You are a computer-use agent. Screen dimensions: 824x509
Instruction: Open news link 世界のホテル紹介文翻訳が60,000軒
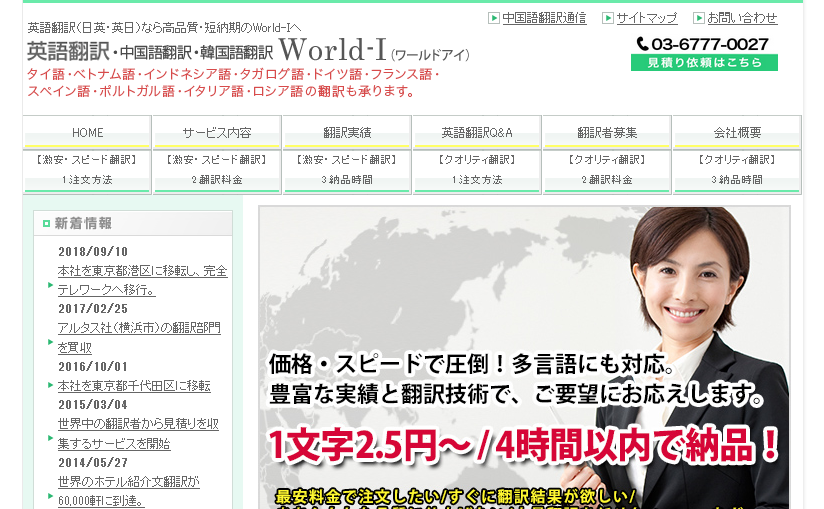(x=128, y=491)
